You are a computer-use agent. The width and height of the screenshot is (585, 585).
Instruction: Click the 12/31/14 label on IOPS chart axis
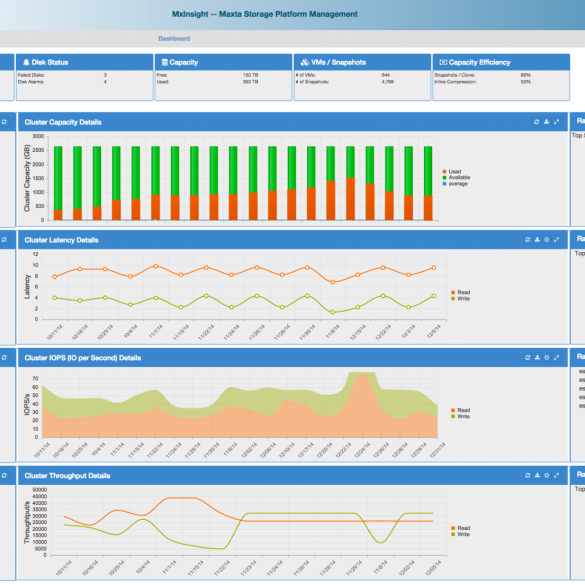(438, 450)
